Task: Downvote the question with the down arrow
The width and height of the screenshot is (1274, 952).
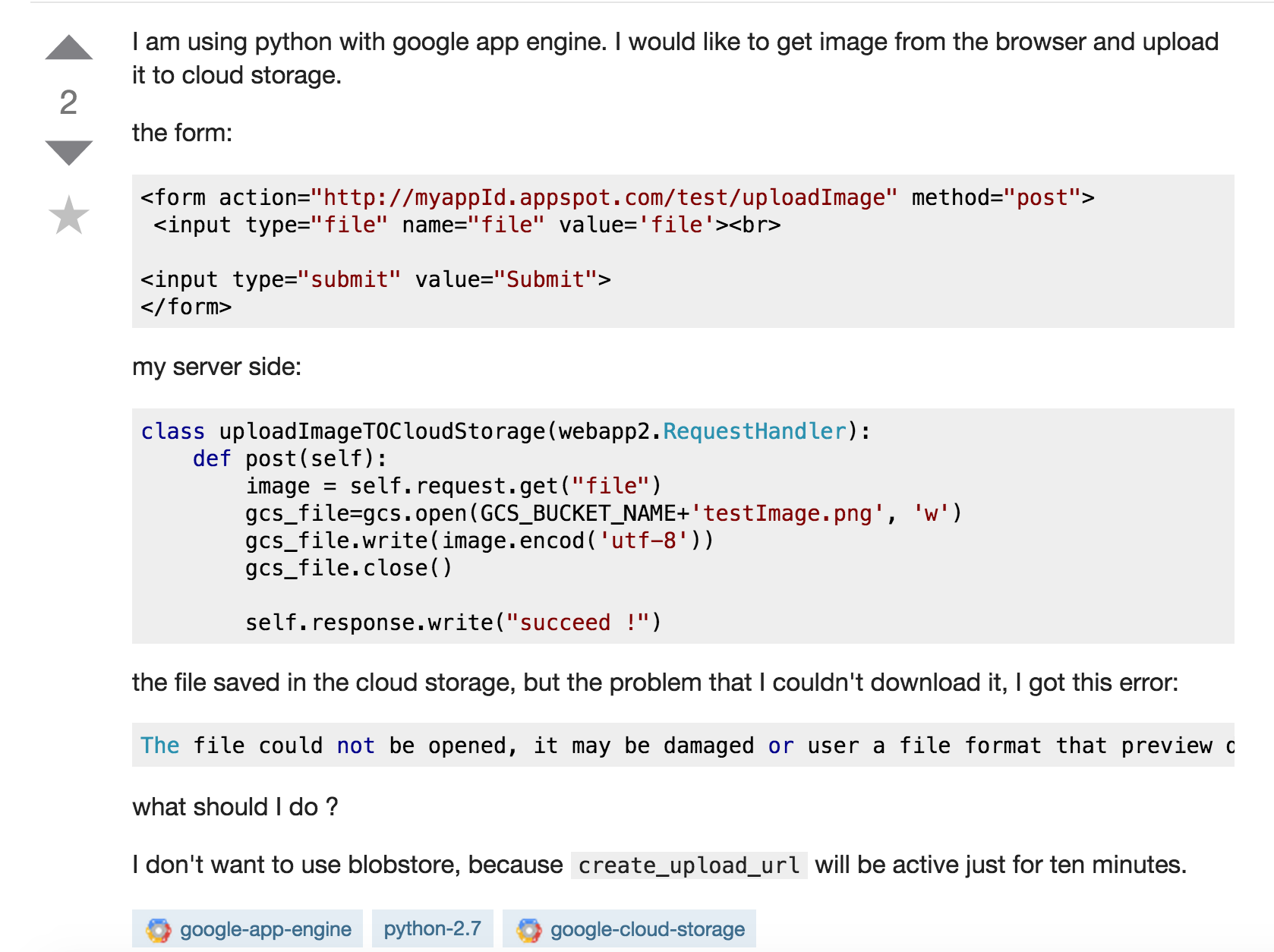Action: coord(68,153)
